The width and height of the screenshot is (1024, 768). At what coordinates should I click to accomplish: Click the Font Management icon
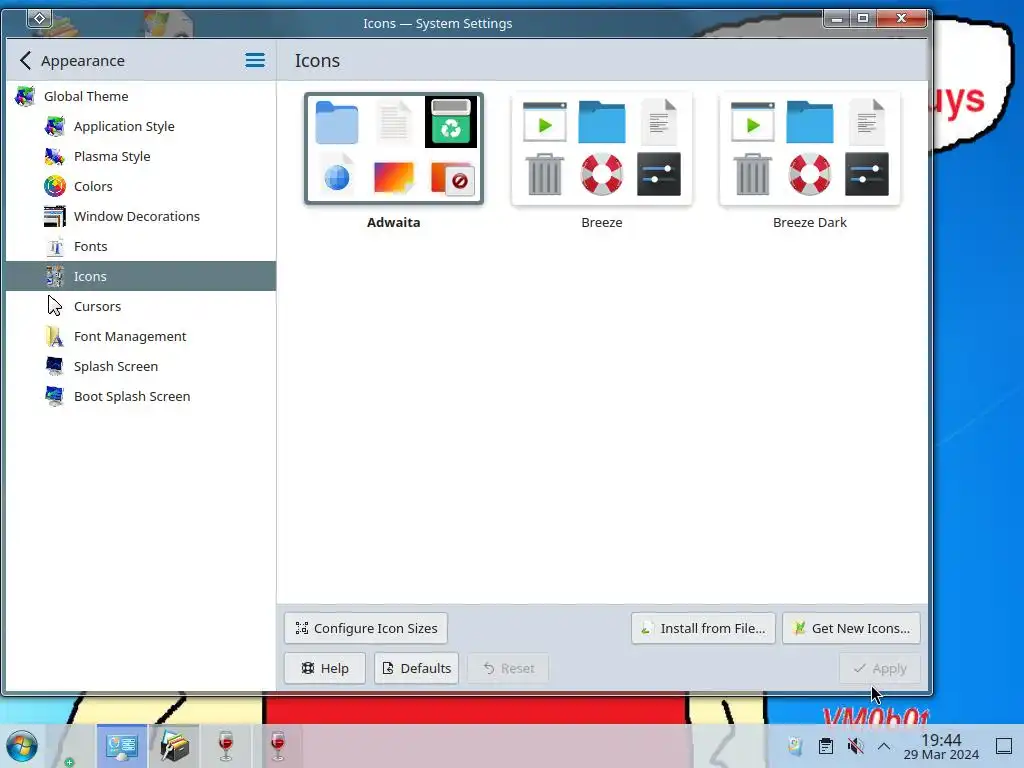click(x=55, y=336)
